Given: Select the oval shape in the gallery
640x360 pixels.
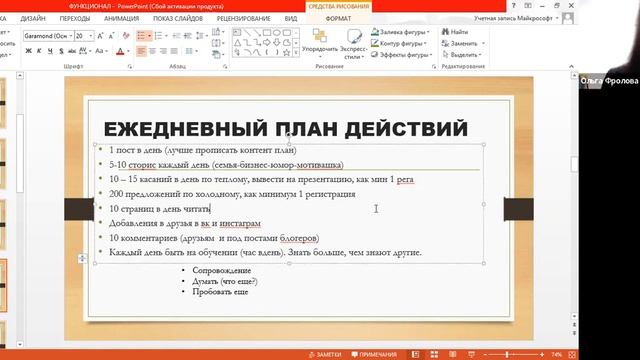Looking at the screenshot, I should pyautogui.click(x=277, y=33).
